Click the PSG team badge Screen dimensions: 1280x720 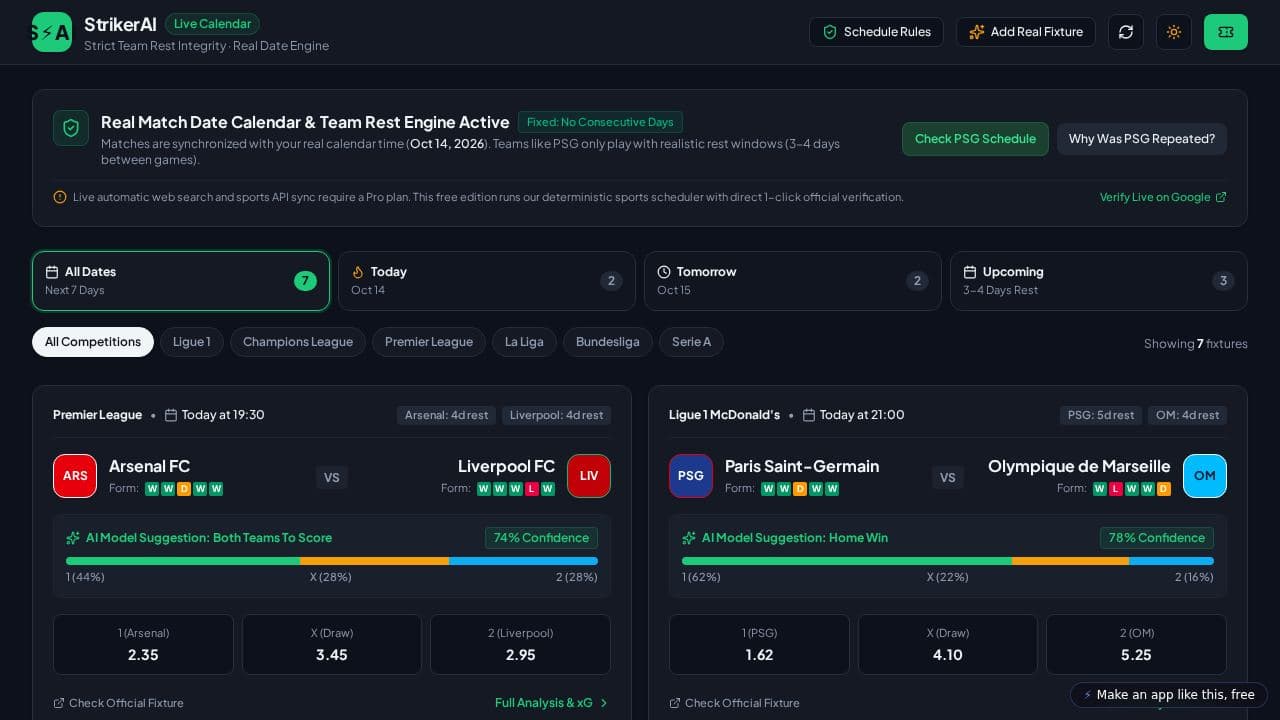[691, 476]
